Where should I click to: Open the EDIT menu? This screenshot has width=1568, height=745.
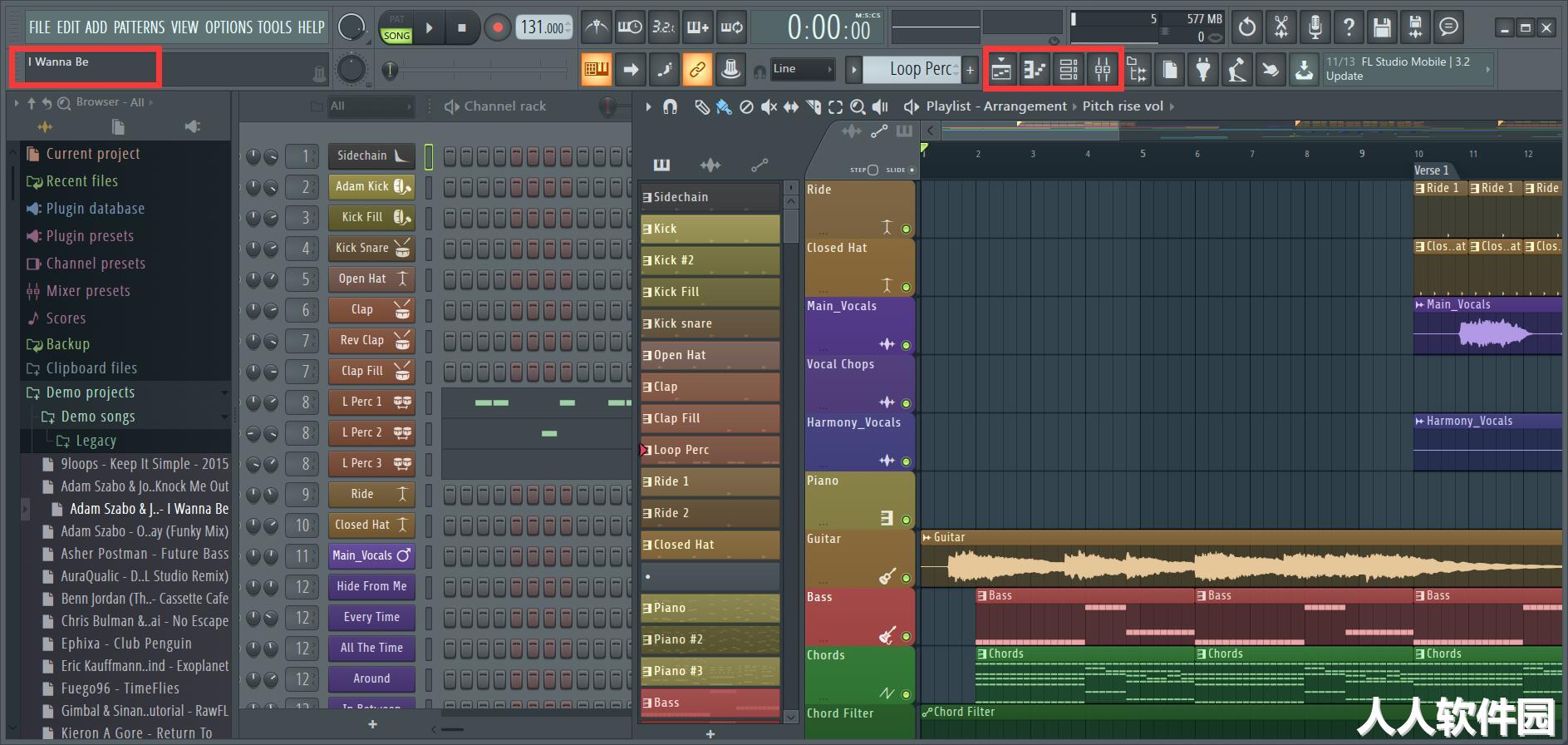[68, 27]
